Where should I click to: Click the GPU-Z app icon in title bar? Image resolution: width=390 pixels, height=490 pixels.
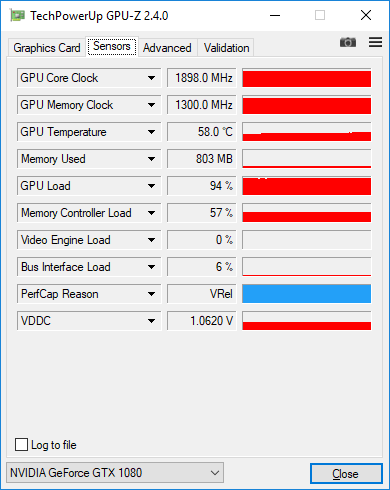click(17, 15)
